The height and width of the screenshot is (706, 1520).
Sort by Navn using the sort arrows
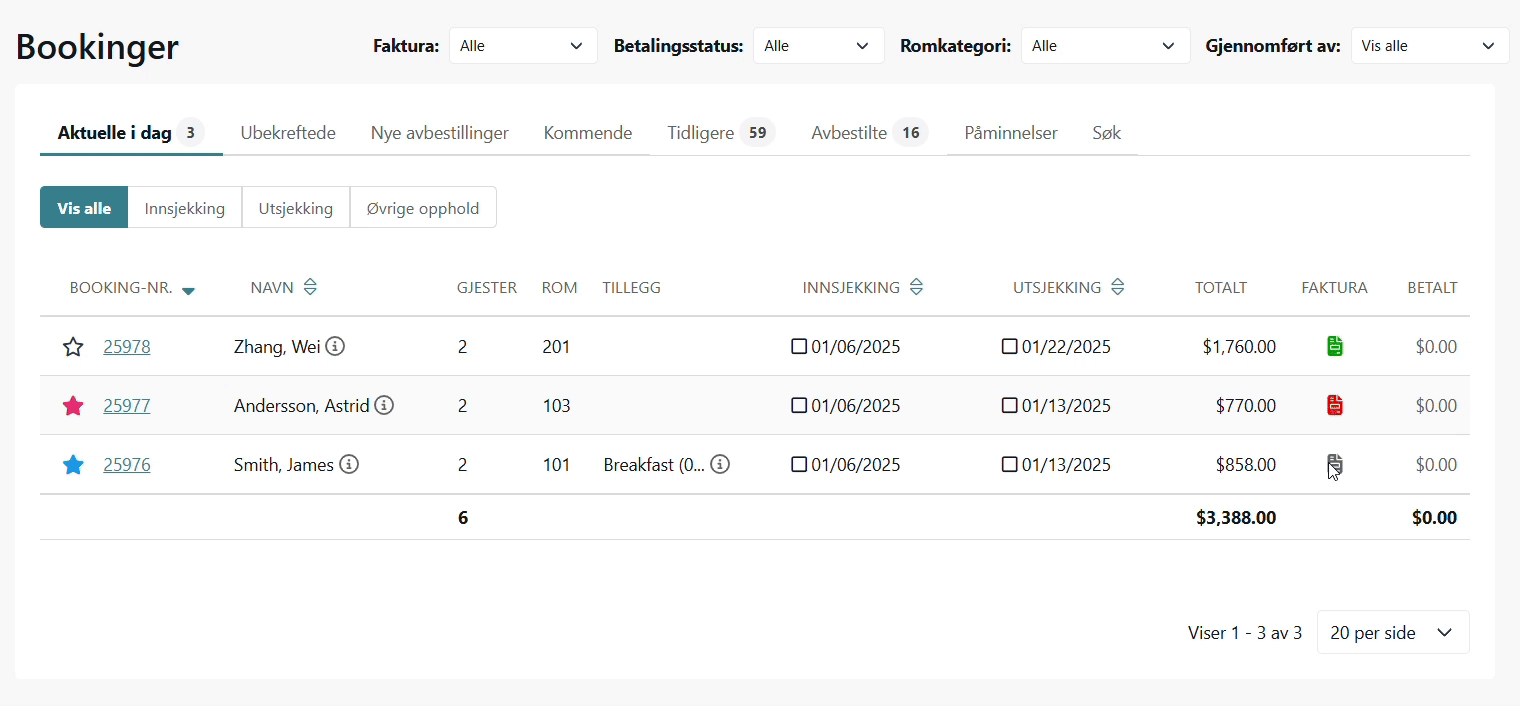pyautogui.click(x=310, y=288)
